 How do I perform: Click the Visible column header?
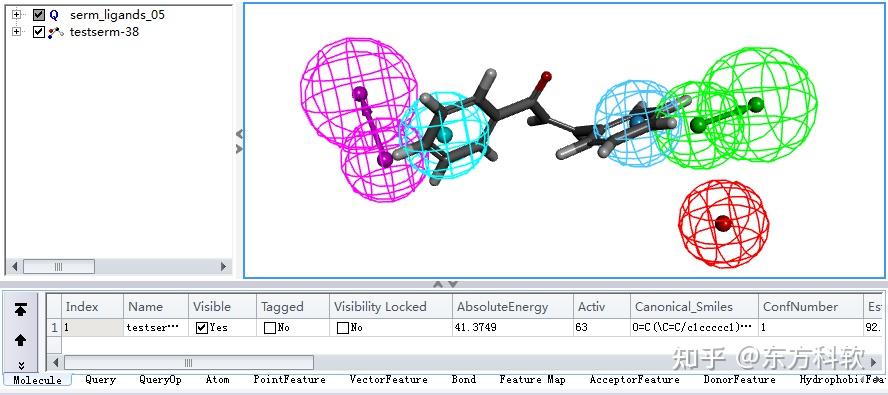click(x=222, y=307)
